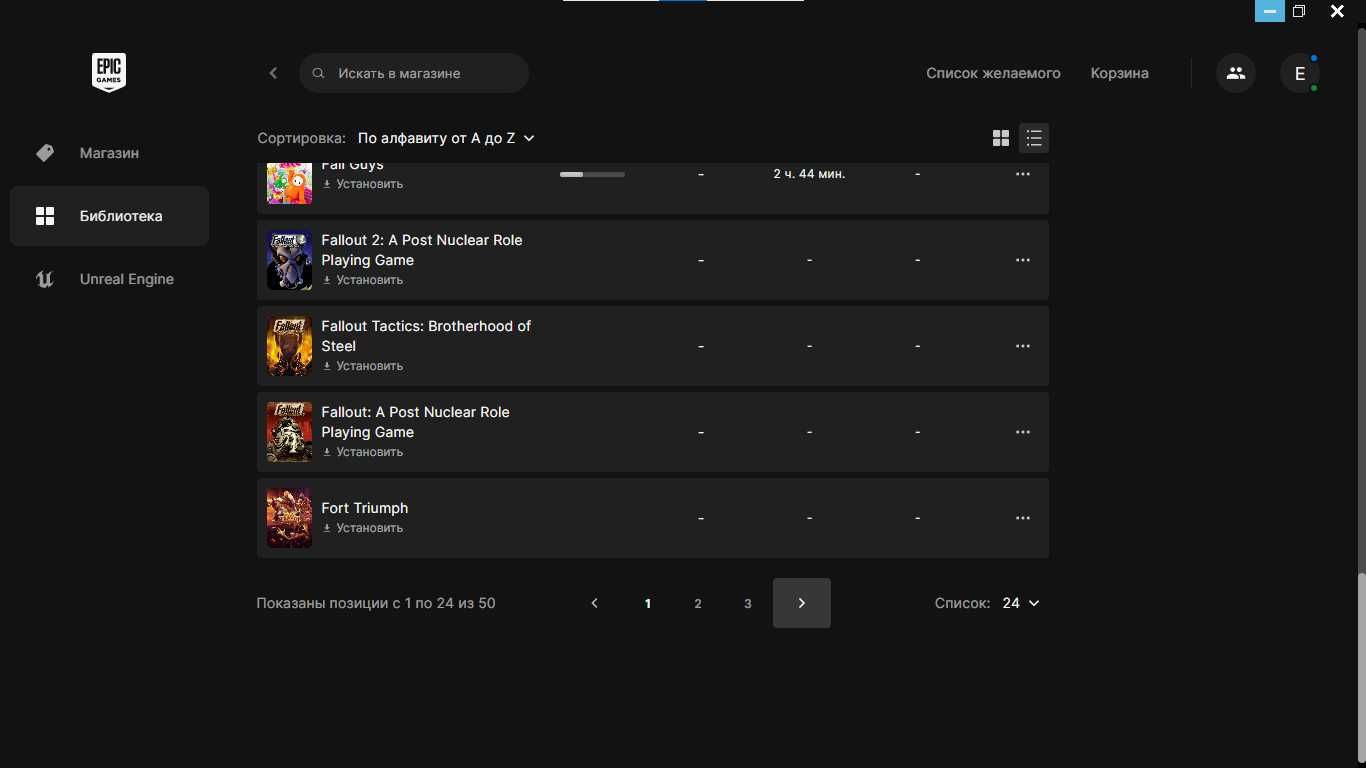
Task: Minimize the launcher window
Action: pos(1270,11)
